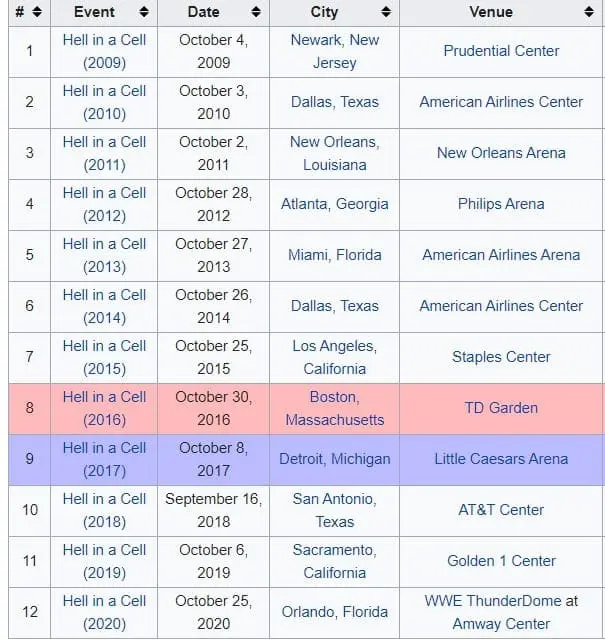Viewport: 605px width, 641px height.
Task: Open Hell in a Cell (2016) event
Action: (x=104, y=408)
